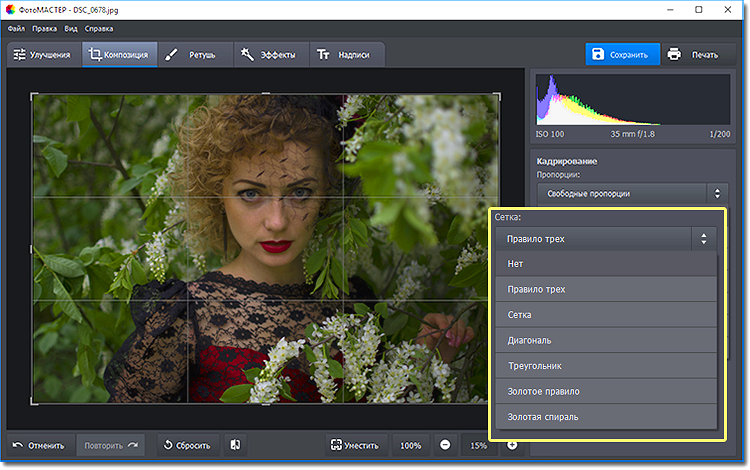
Task: Open the Эффекты tab
Action: tap(271, 54)
